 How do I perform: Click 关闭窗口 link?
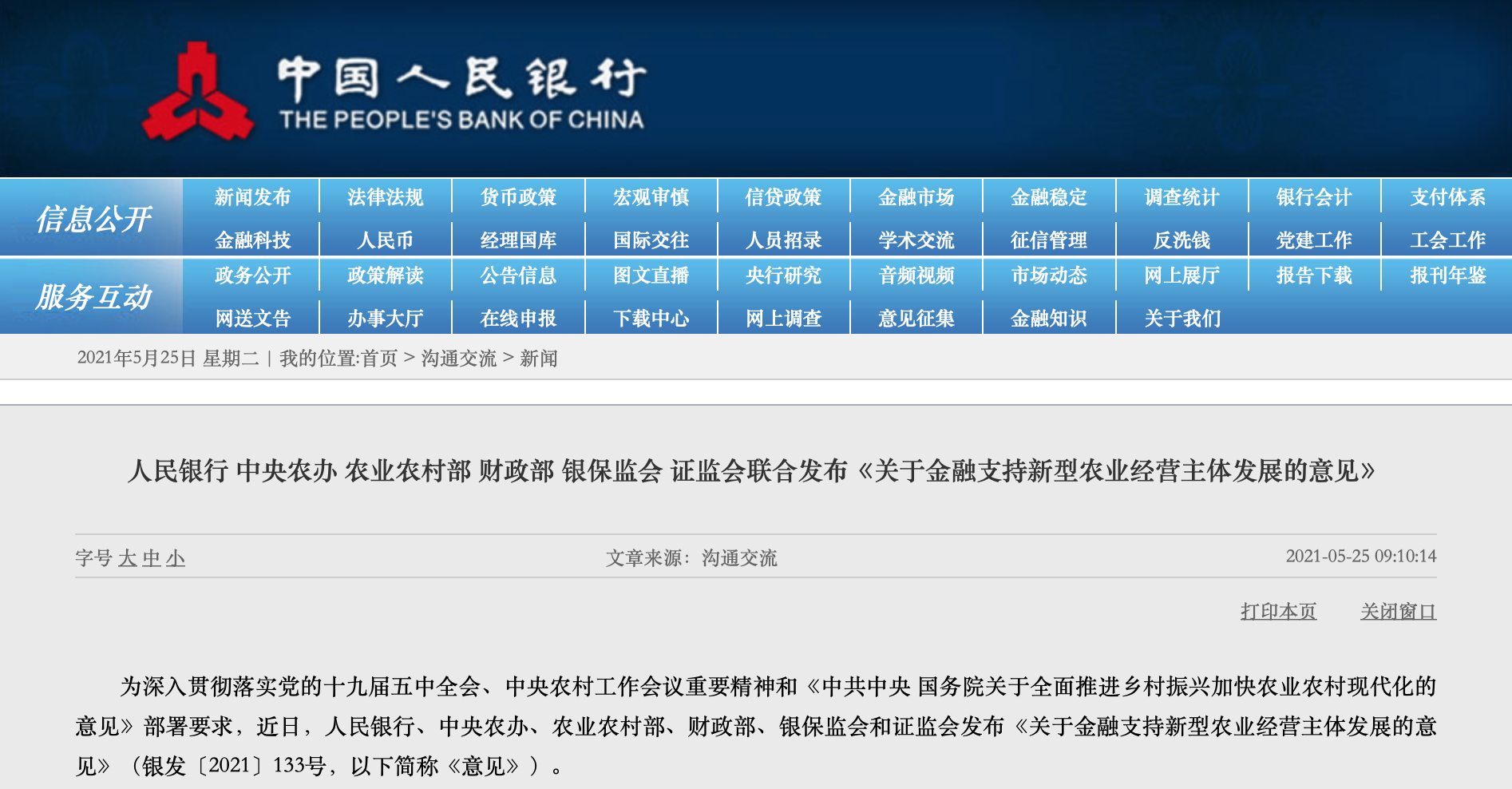[1399, 612]
